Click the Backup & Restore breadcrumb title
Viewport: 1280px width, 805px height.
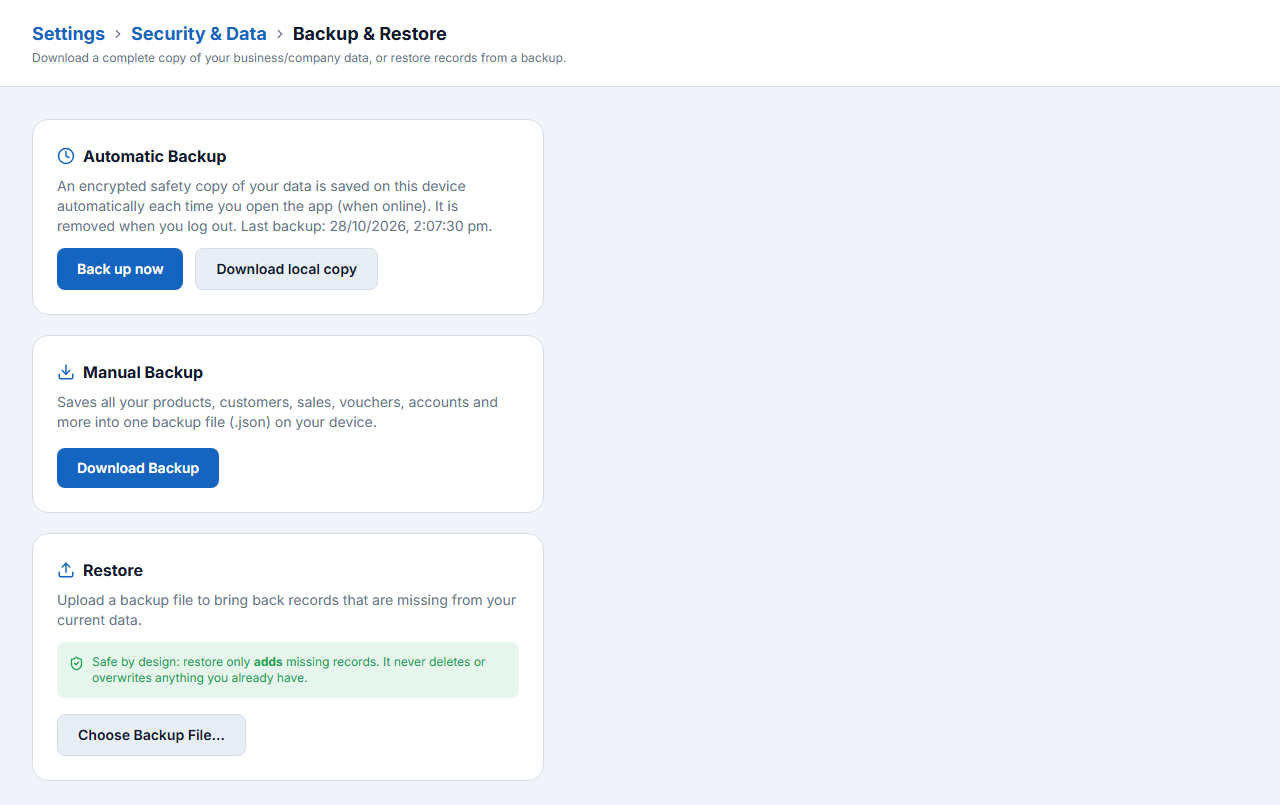tap(370, 34)
